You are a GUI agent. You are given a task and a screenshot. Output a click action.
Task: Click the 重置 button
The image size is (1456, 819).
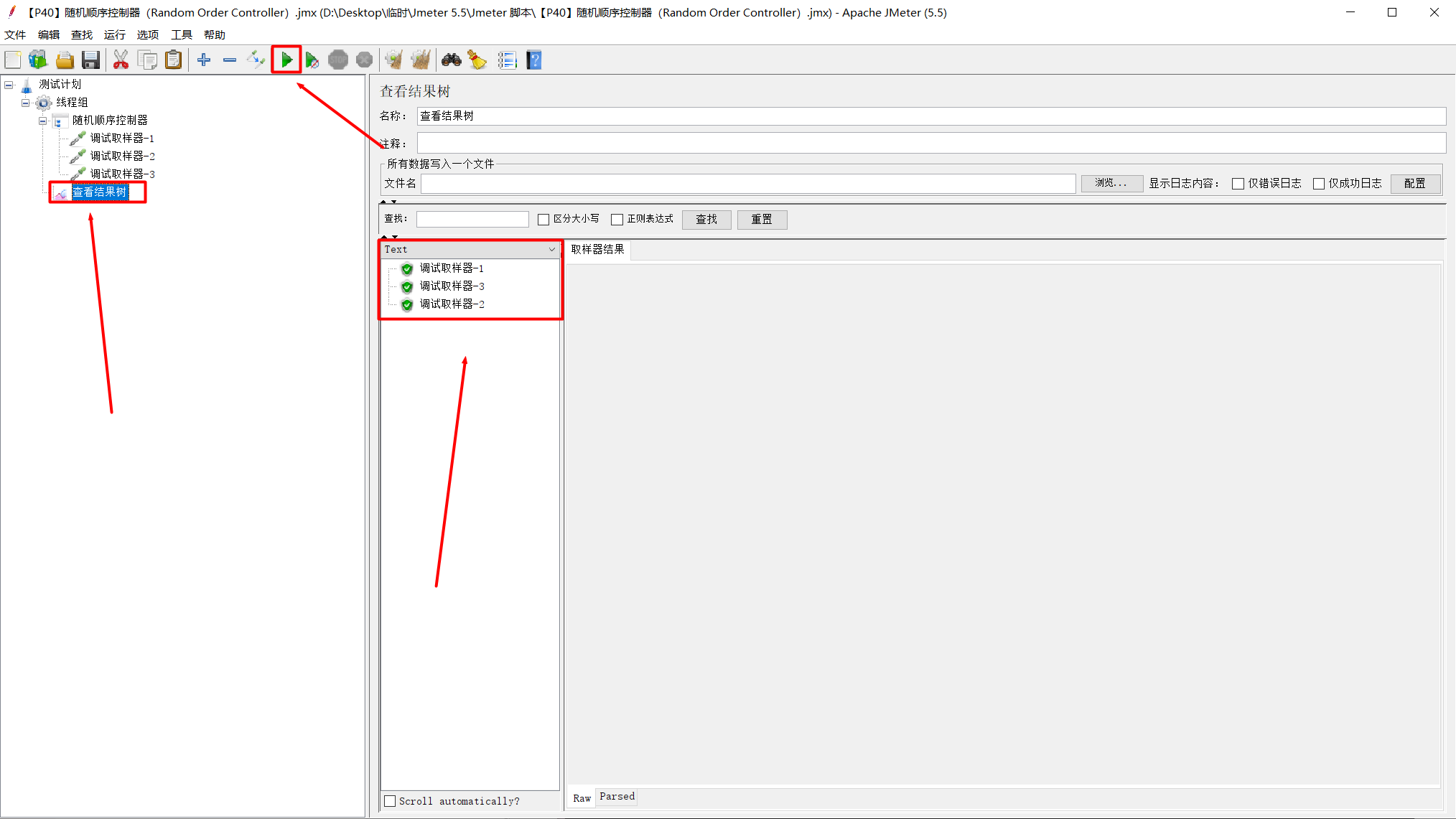(762, 219)
